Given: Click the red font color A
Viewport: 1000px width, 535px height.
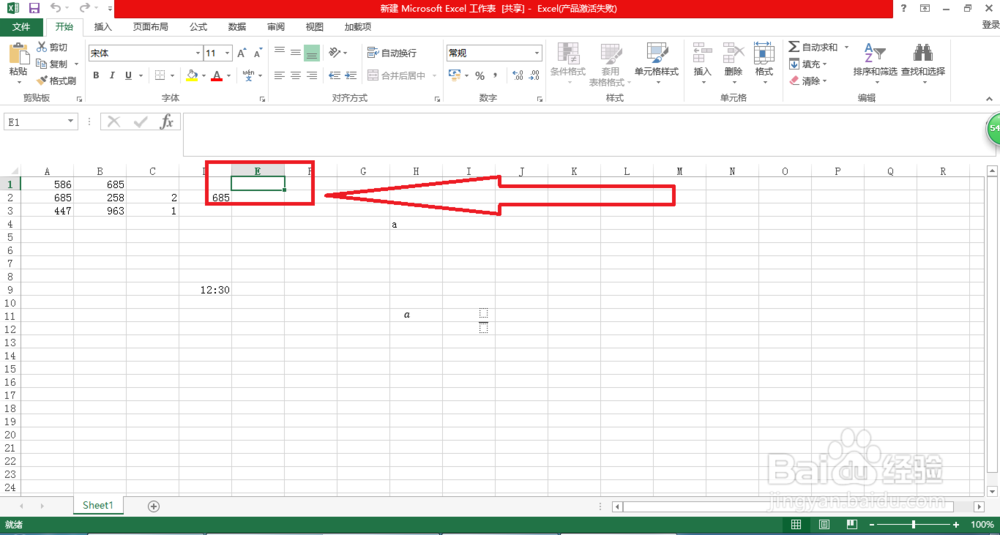Looking at the screenshot, I should pos(217,75).
